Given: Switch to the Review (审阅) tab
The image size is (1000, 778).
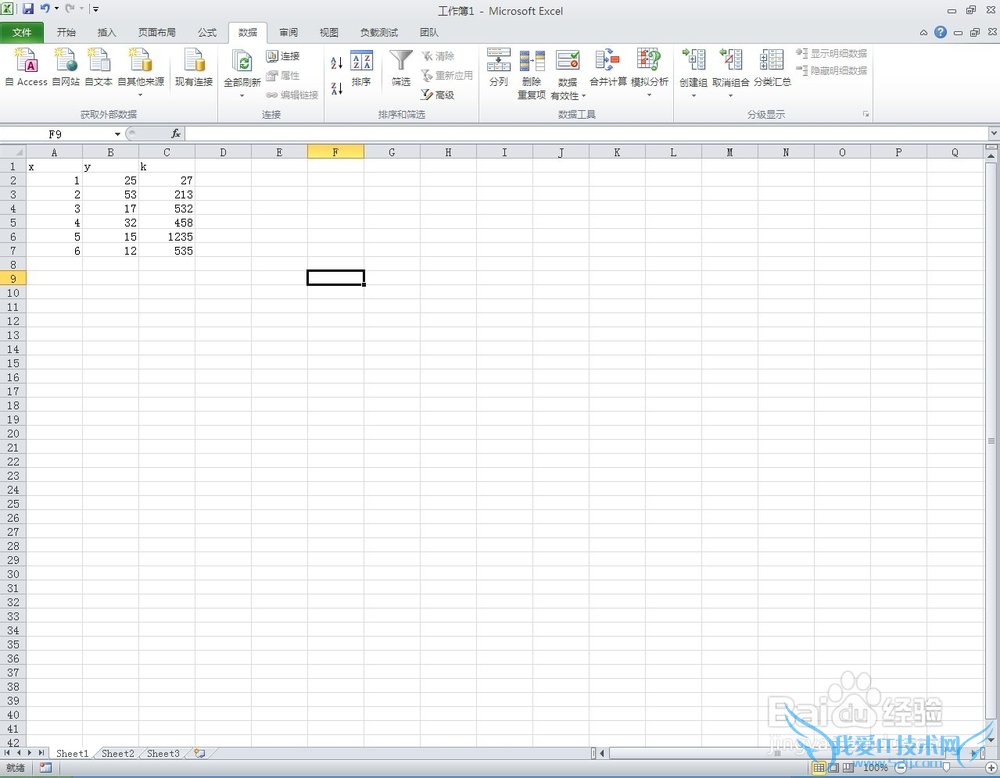Looking at the screenshot, I should (288, 33).
